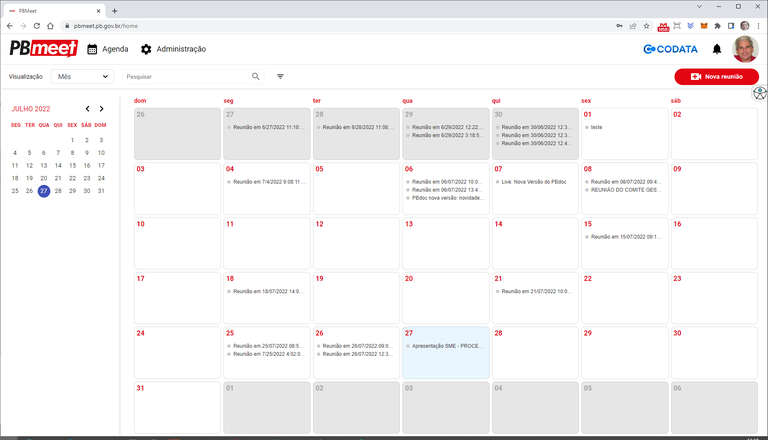Click the search magnifier icon
The image size is (768, 440).
click(256, 76)
